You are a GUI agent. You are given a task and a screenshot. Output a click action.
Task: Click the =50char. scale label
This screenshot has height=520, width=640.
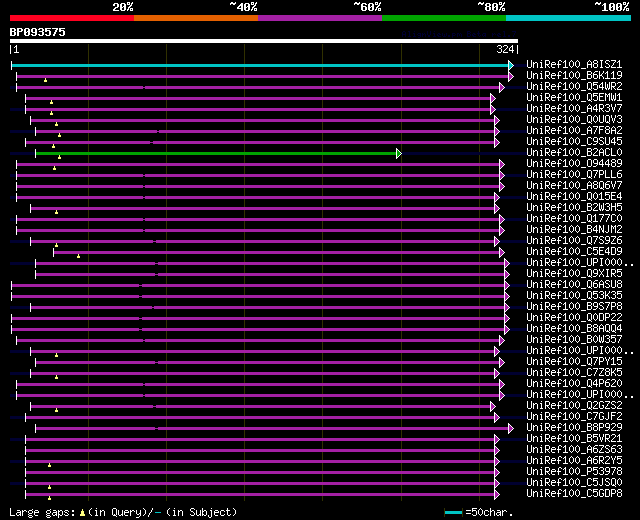(489, 512)
